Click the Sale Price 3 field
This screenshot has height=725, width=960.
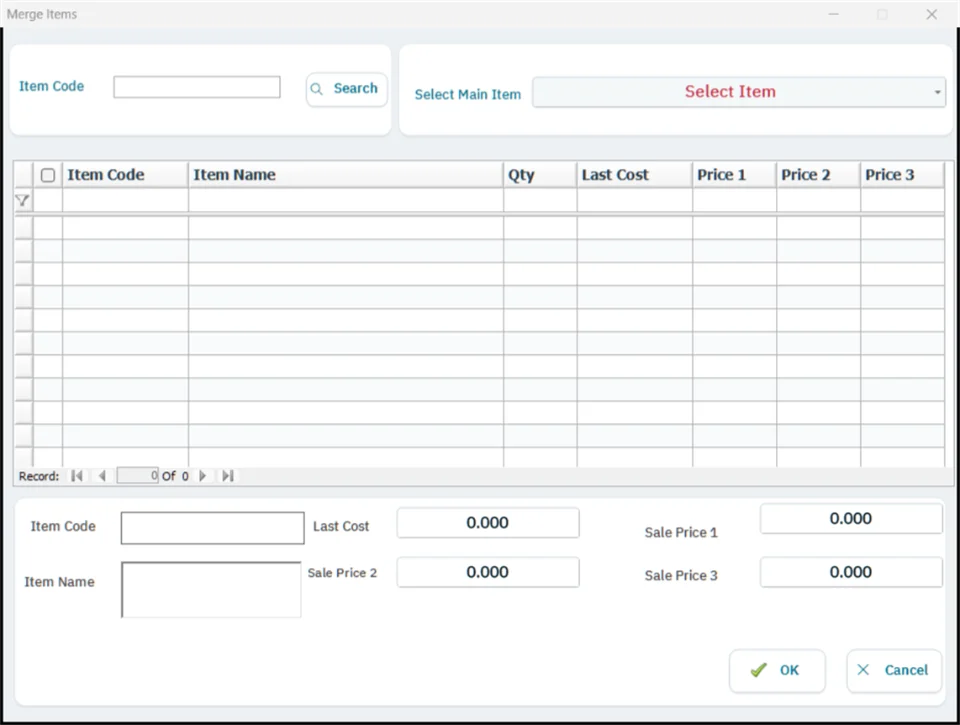[851, 573]
